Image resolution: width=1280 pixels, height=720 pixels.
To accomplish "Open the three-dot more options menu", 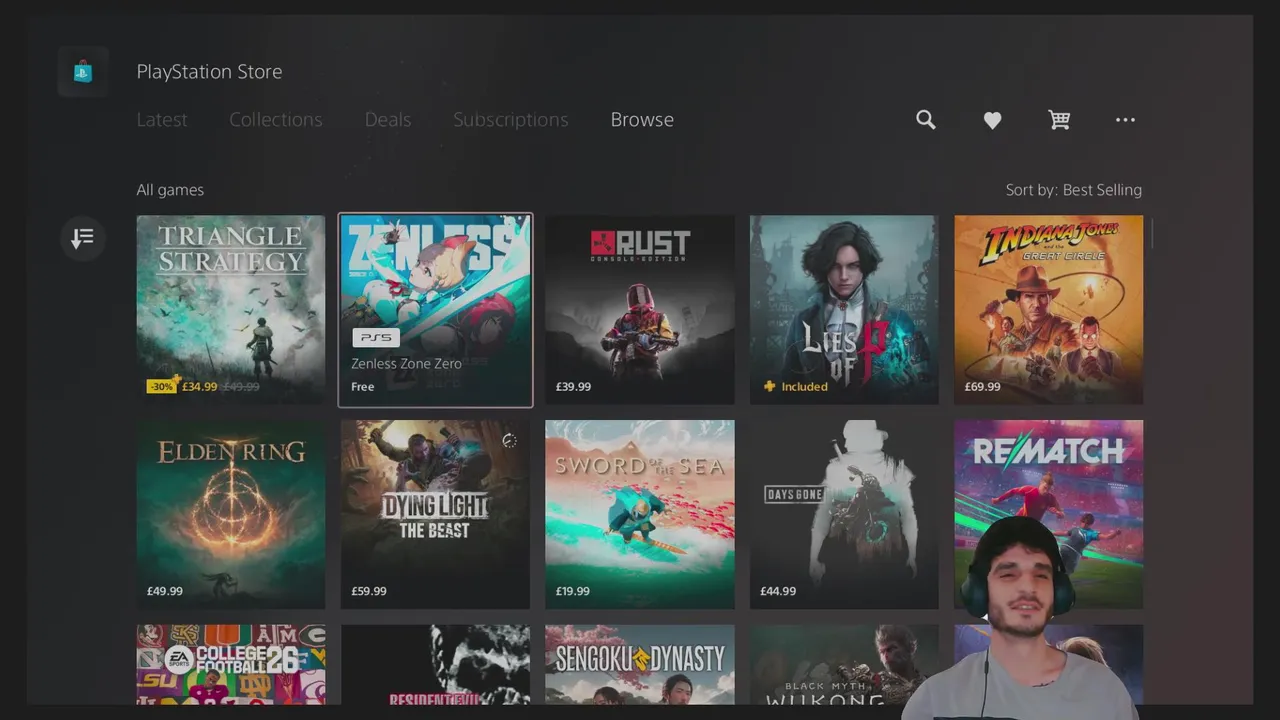I will click(x=1125, y=120).
